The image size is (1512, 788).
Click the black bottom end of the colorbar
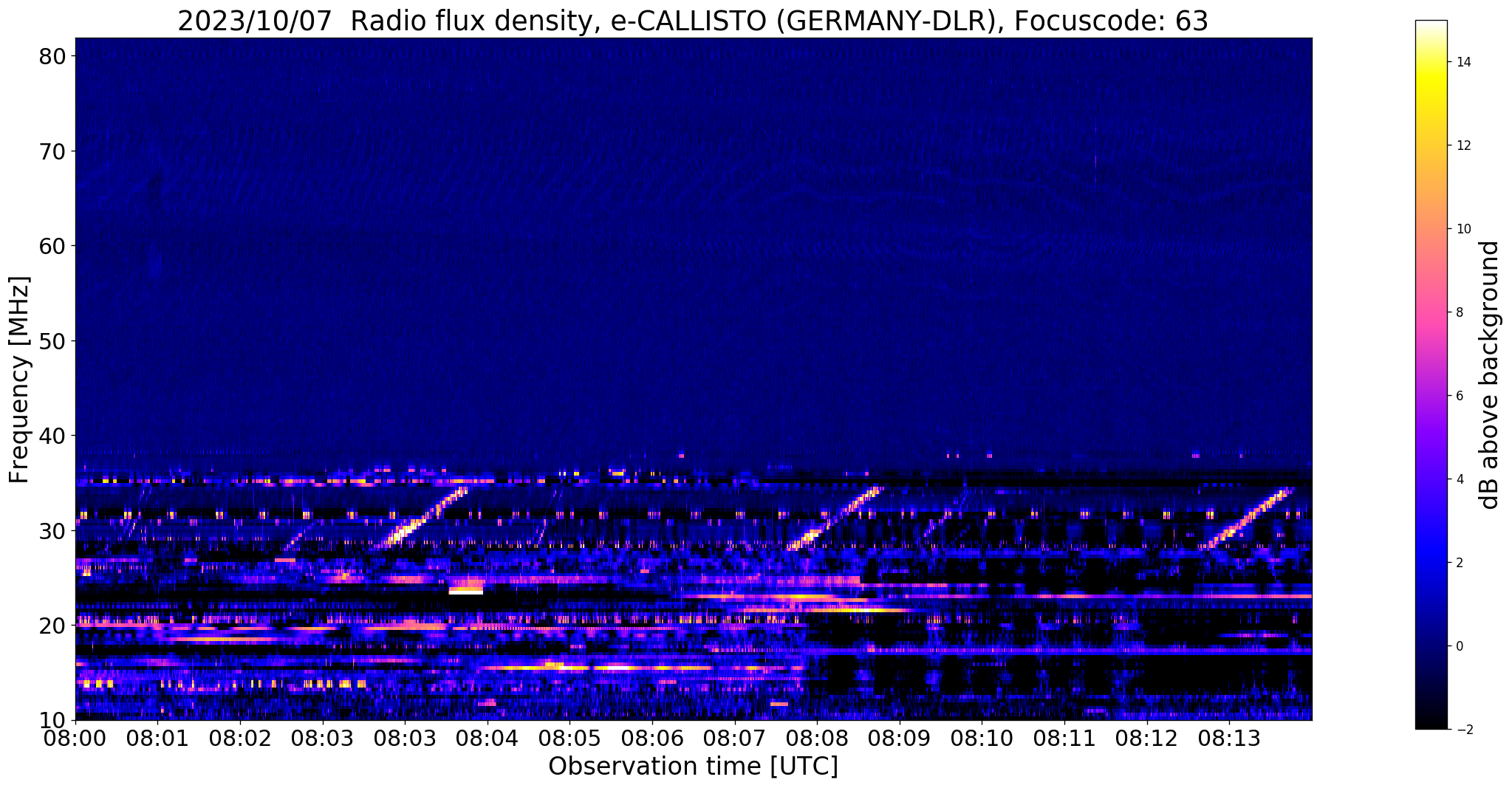pos(1431,724)
